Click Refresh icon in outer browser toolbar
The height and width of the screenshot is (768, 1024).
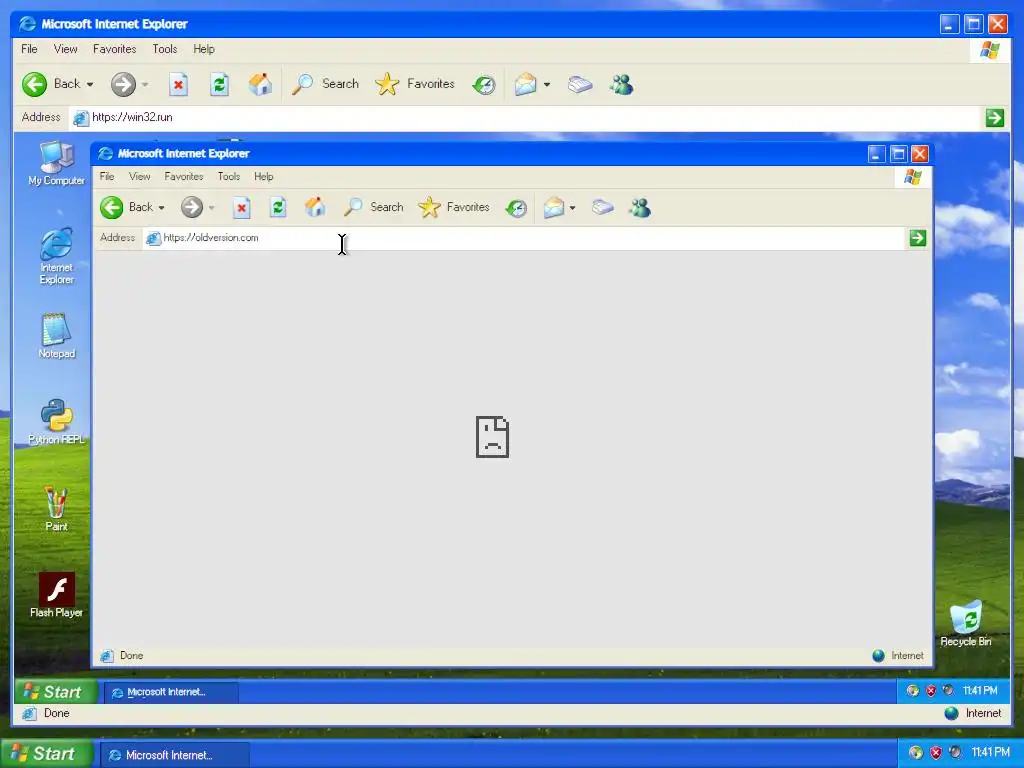pos(219,84)
